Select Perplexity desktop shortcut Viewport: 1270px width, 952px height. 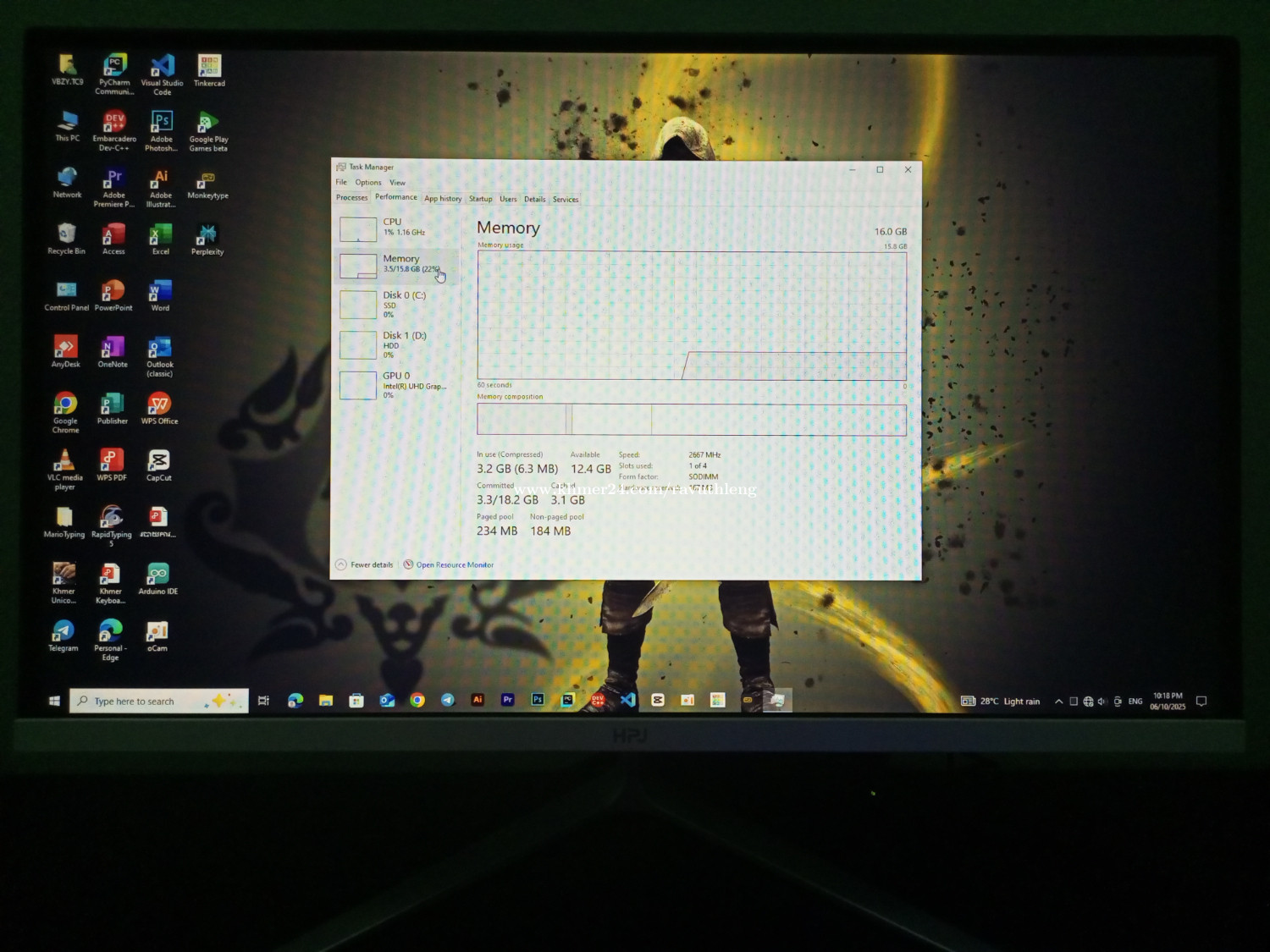pyautogui.click(x=207, y=239)
